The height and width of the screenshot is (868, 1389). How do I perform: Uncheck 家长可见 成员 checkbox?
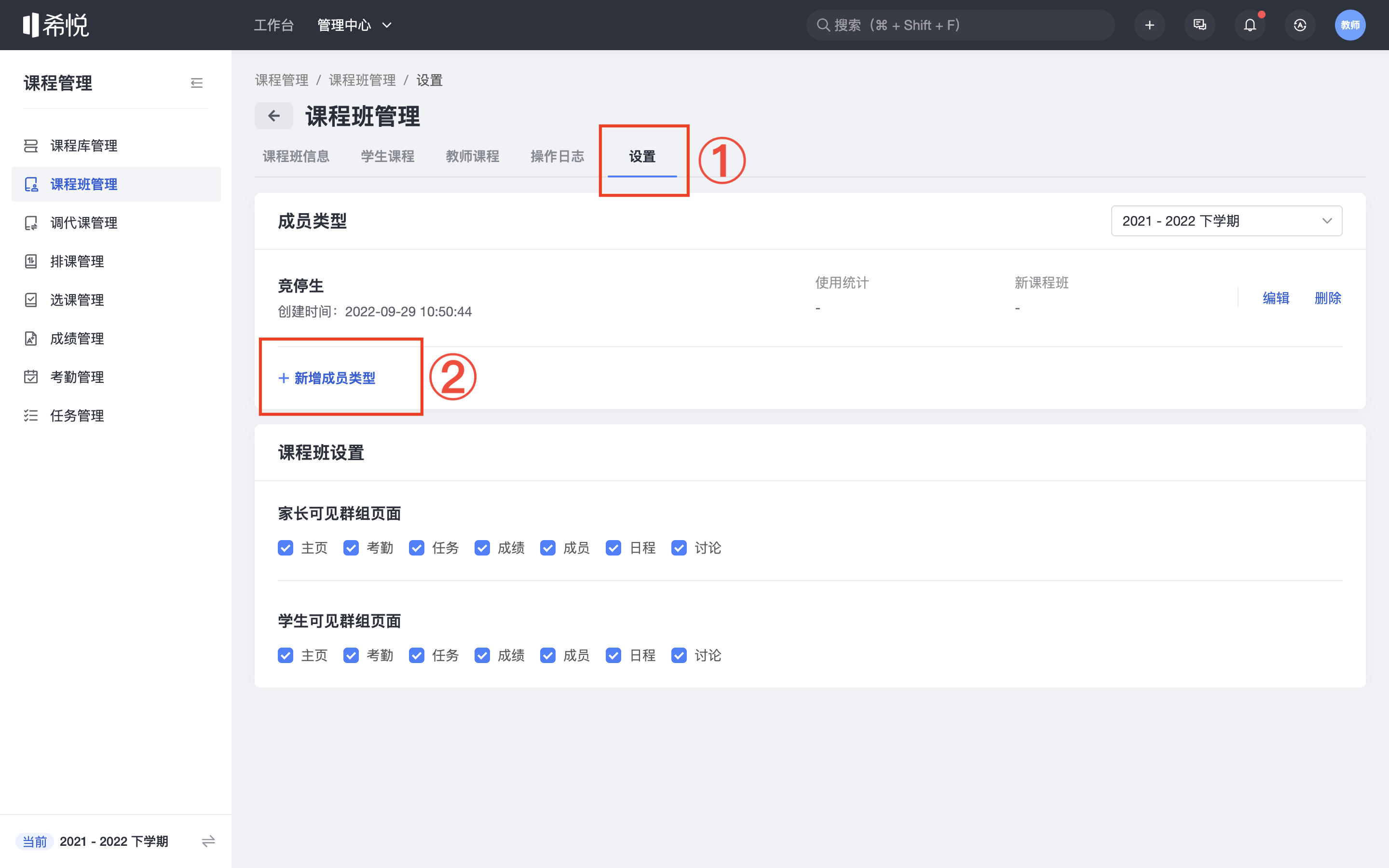tap(547, 548)
